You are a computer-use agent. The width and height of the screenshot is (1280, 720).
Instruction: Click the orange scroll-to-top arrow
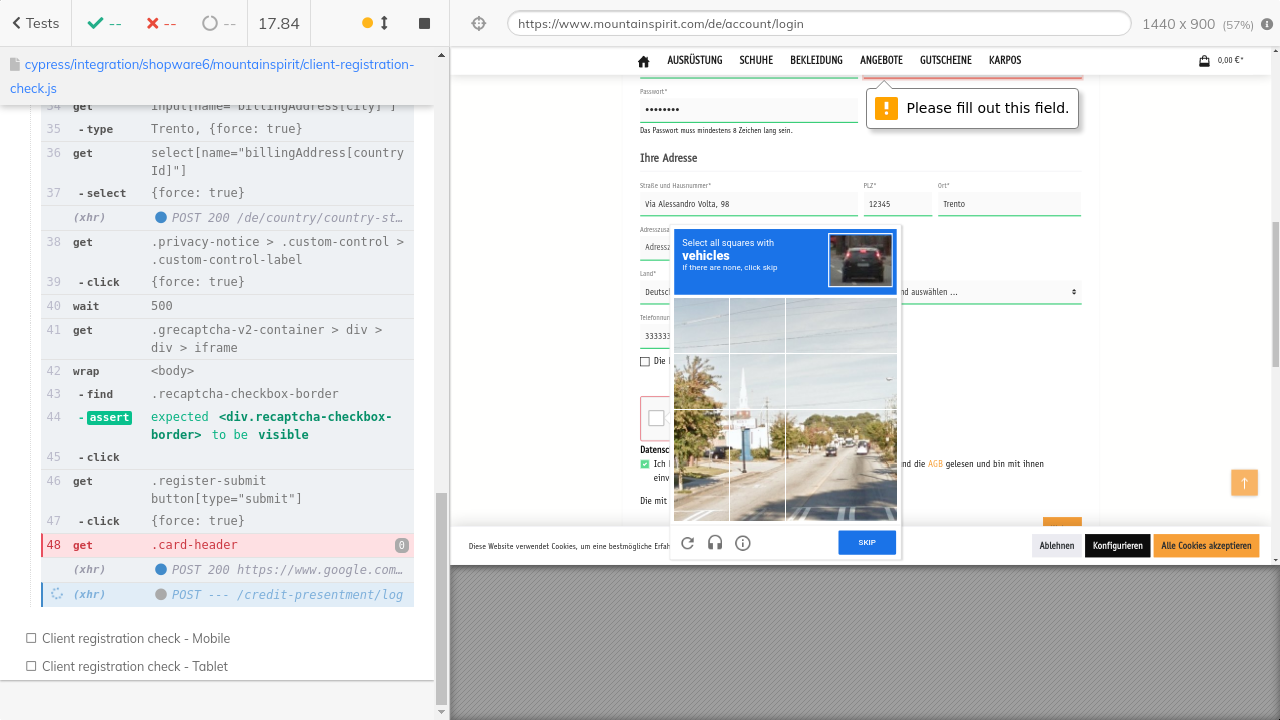click(x=1244, y=482)
